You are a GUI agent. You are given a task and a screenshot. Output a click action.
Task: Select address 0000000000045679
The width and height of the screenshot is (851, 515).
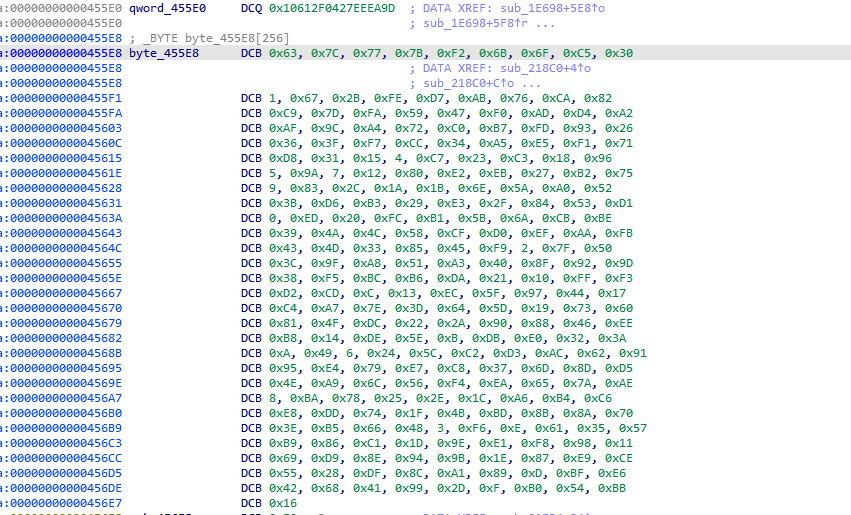[66, 323]
